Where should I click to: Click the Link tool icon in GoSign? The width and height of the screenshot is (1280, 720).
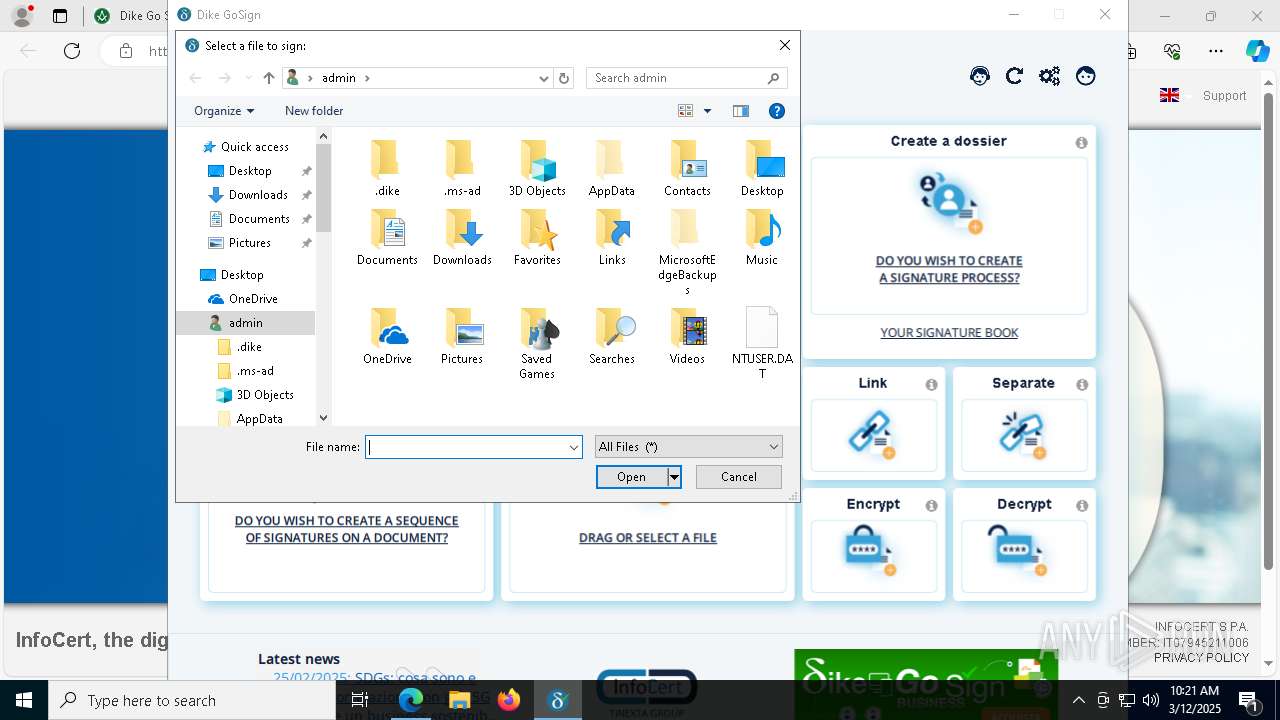click(x=871, y=435)
